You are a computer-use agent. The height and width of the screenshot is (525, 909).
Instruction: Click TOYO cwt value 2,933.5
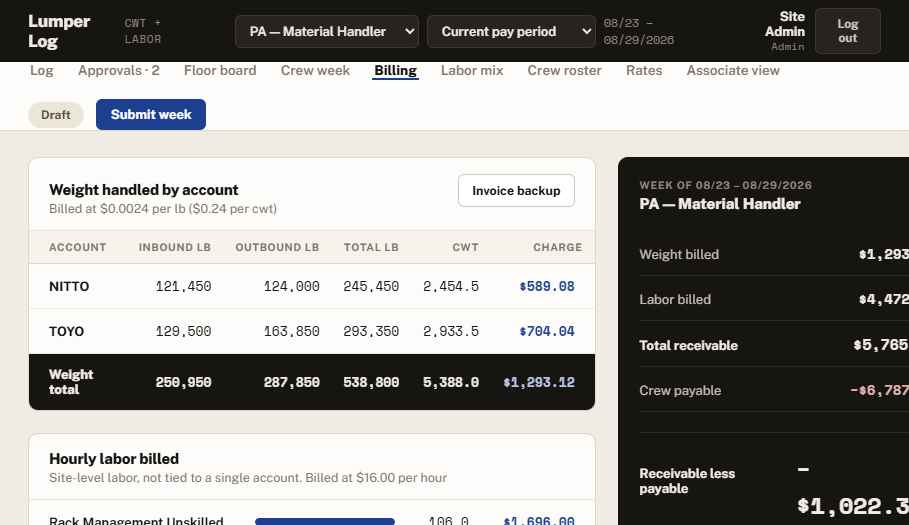coord(451,331)
